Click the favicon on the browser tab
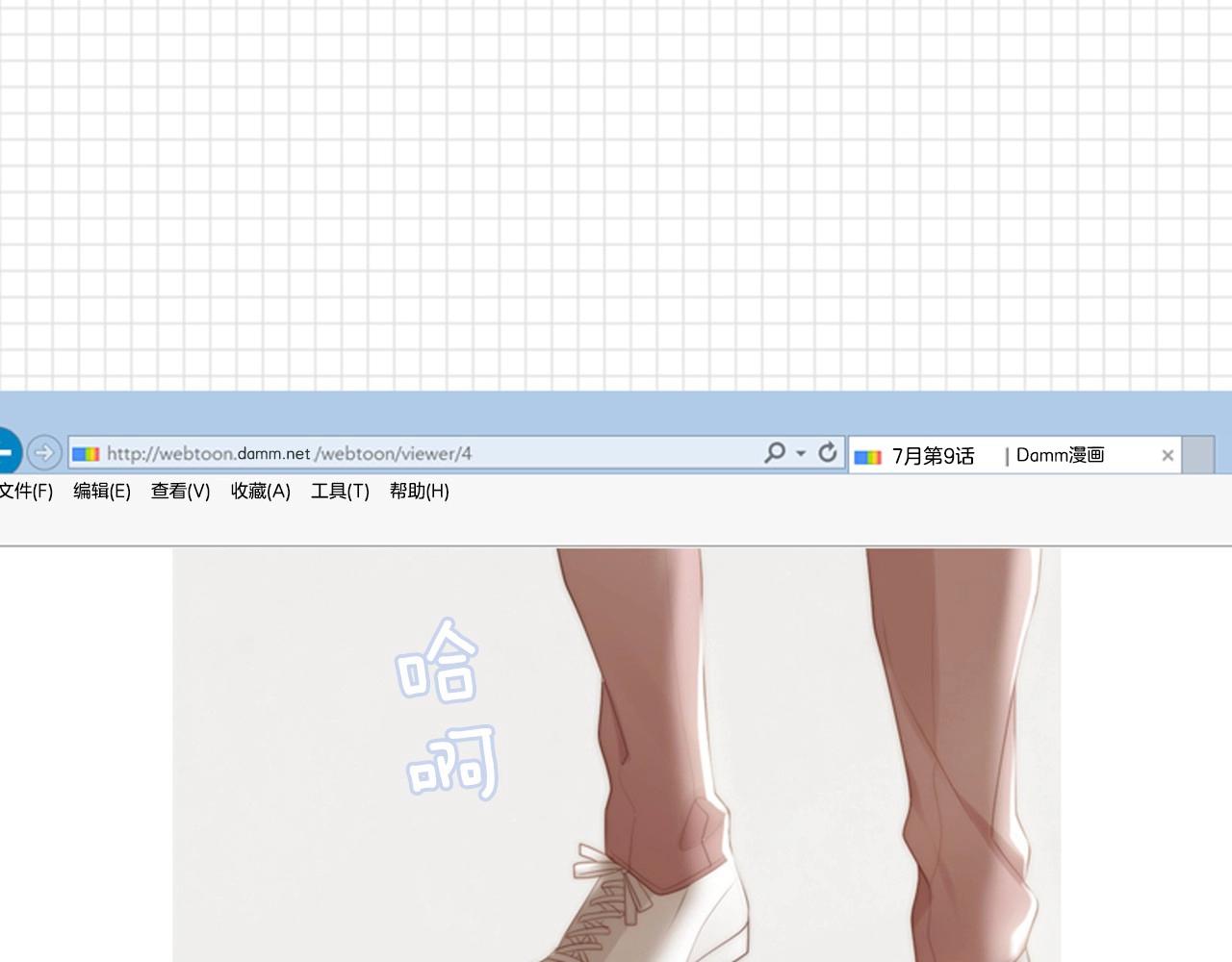This screenshot has height=962, width=1232. [867, 457]
